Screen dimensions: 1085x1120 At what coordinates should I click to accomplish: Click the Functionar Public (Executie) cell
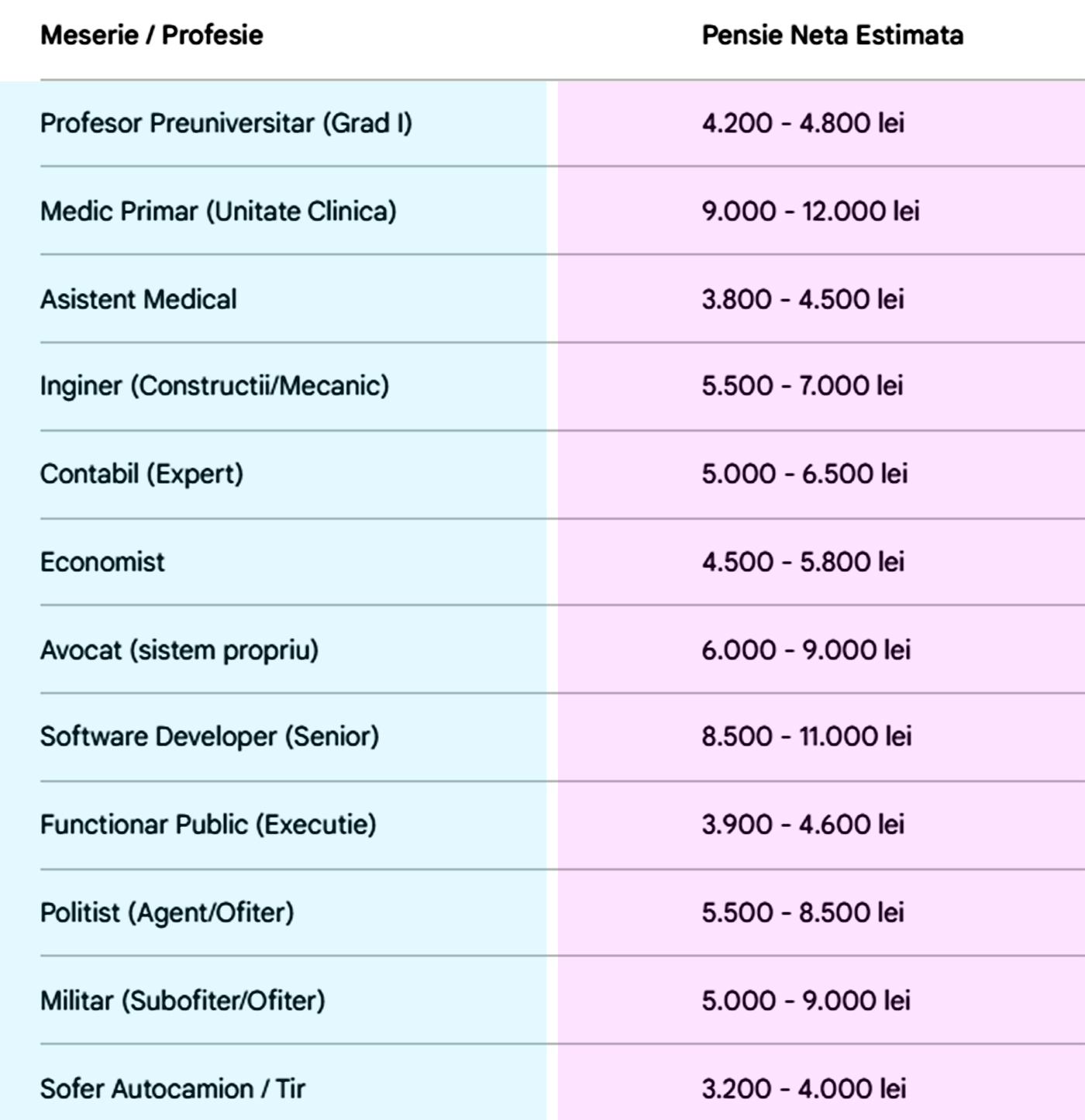208,825
